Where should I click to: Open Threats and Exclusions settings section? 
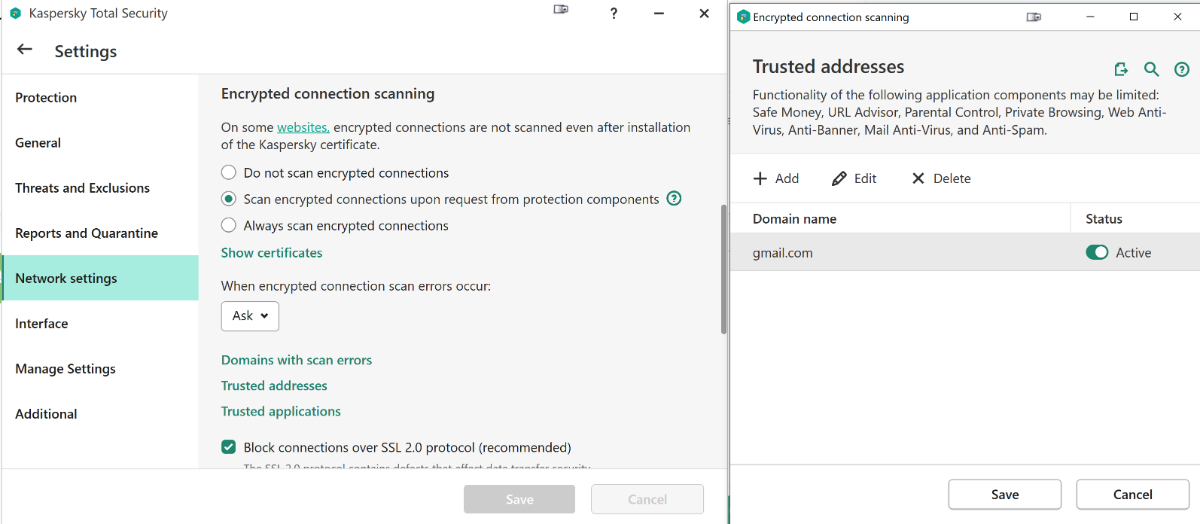82,188
